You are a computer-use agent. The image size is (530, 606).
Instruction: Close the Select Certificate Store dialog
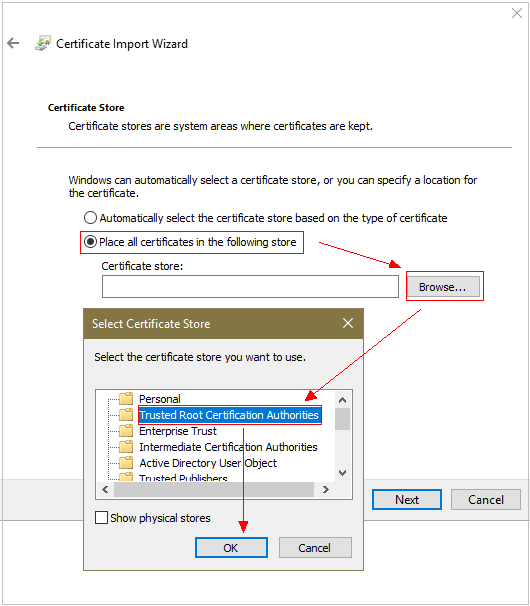click(348, 323)
